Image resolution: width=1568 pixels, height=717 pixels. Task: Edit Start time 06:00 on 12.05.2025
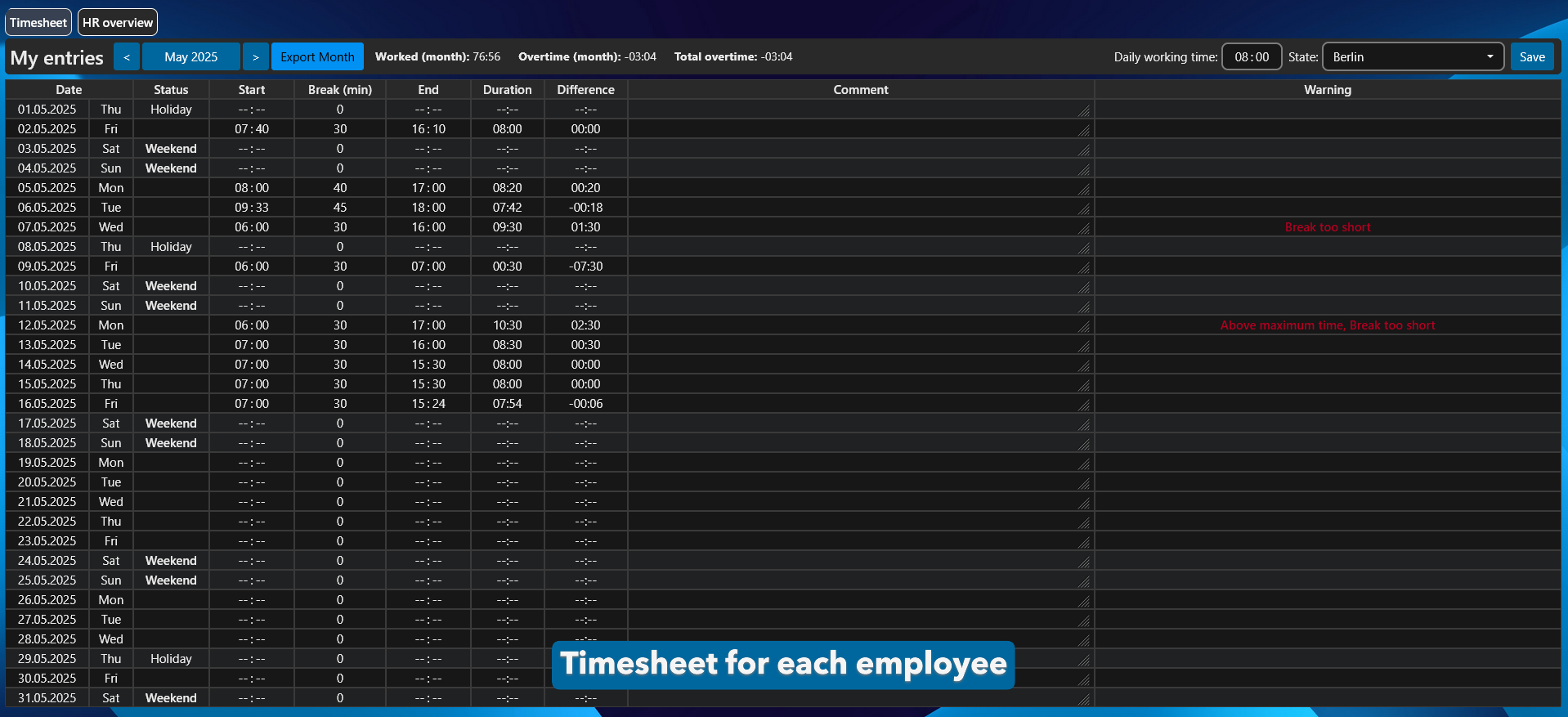252,325
